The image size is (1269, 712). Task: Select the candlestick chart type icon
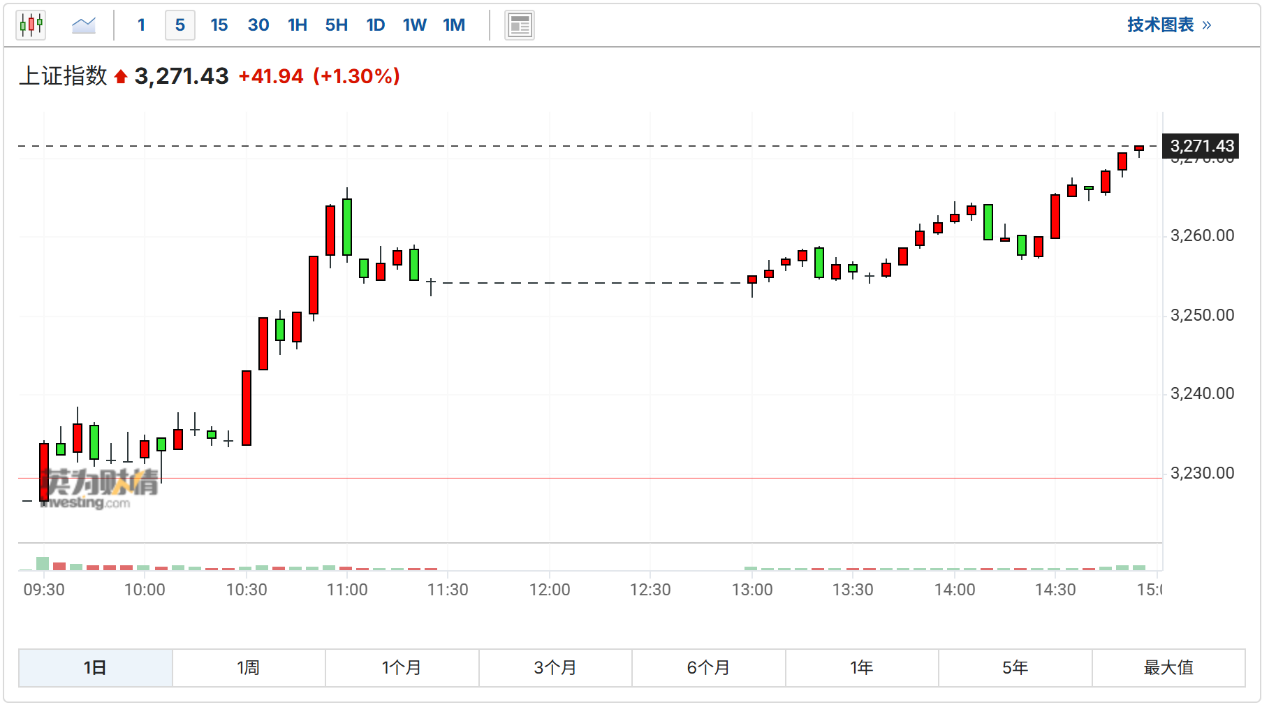pyautogui.click(x=31, y=25)
